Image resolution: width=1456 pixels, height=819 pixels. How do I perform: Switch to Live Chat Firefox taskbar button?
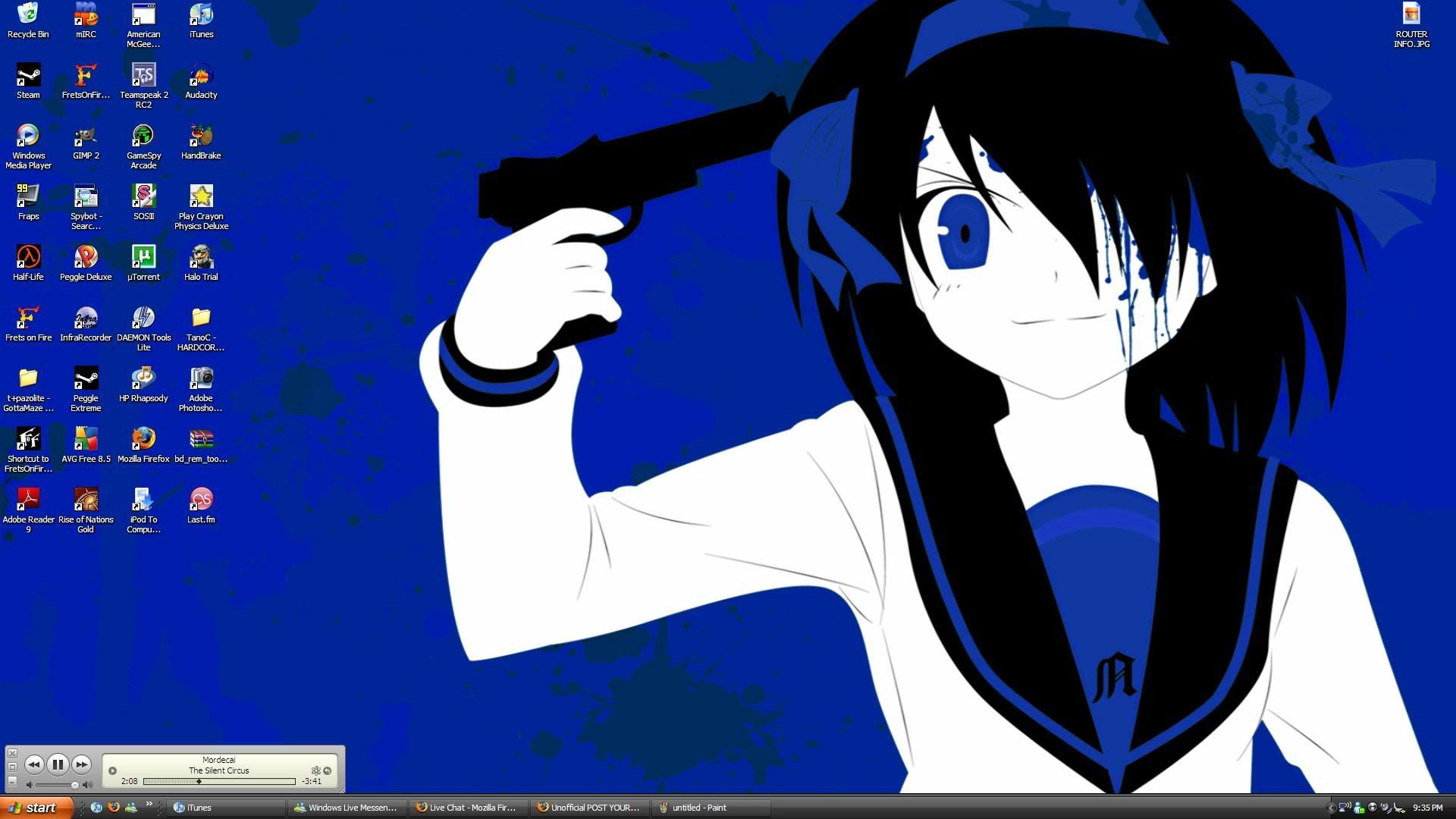469,808
